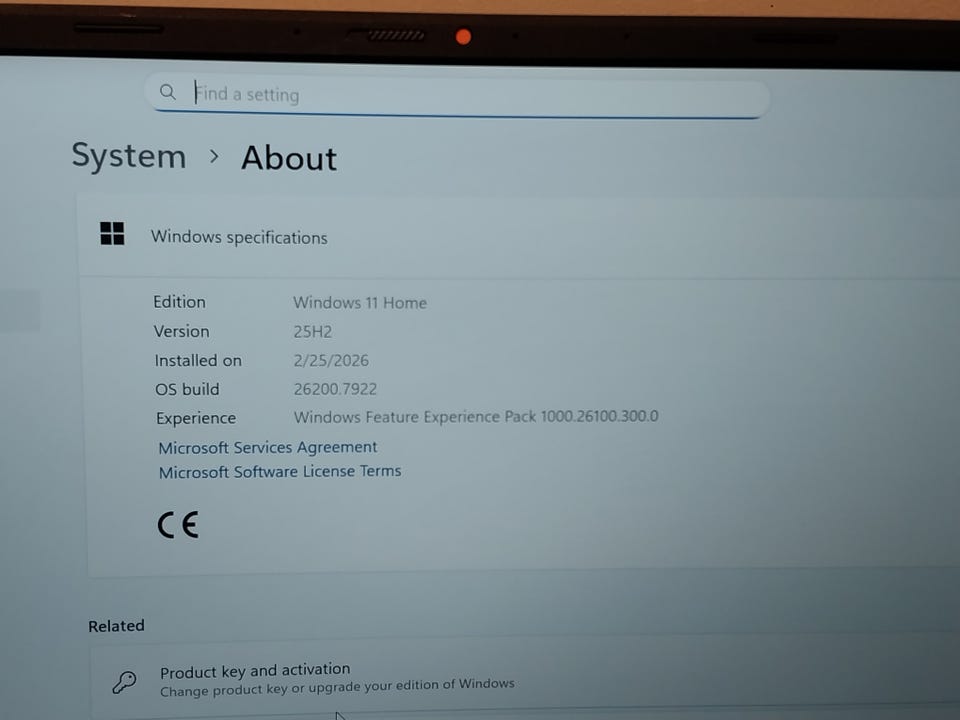The width and height of the screenshot is (960, 720).
Task: Select the Windows 11 Home value
Action: [360, 302]
